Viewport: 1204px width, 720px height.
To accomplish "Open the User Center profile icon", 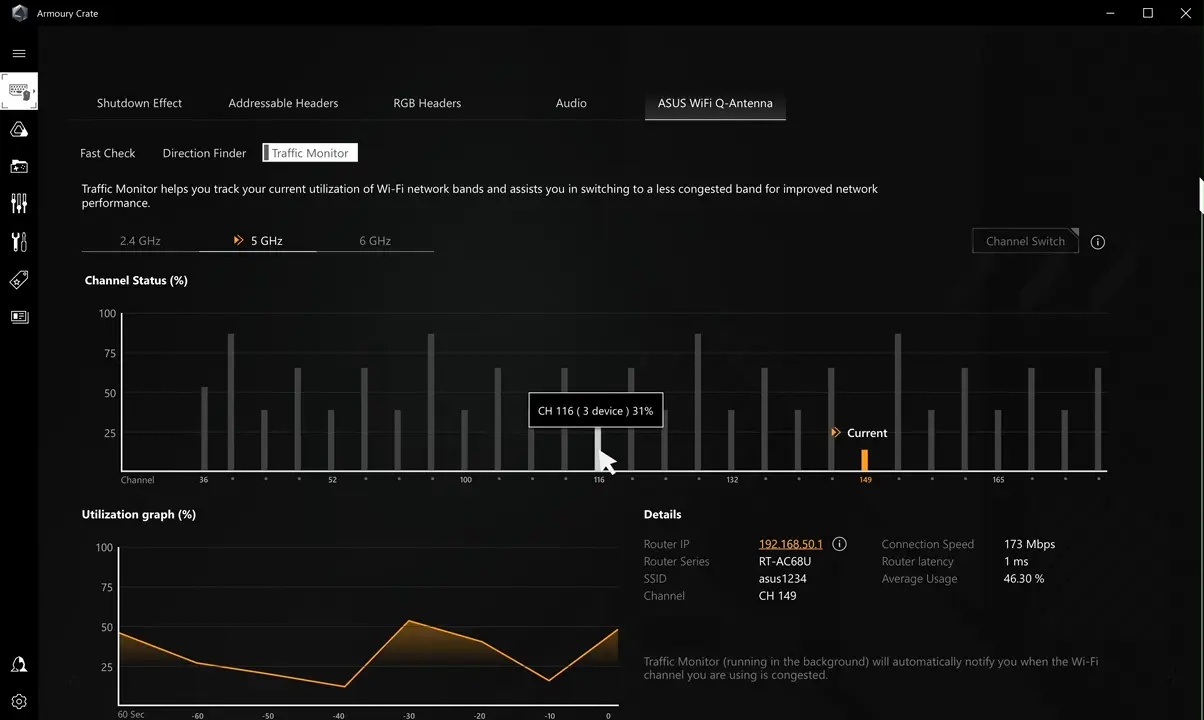I will [x=19, y=665].
